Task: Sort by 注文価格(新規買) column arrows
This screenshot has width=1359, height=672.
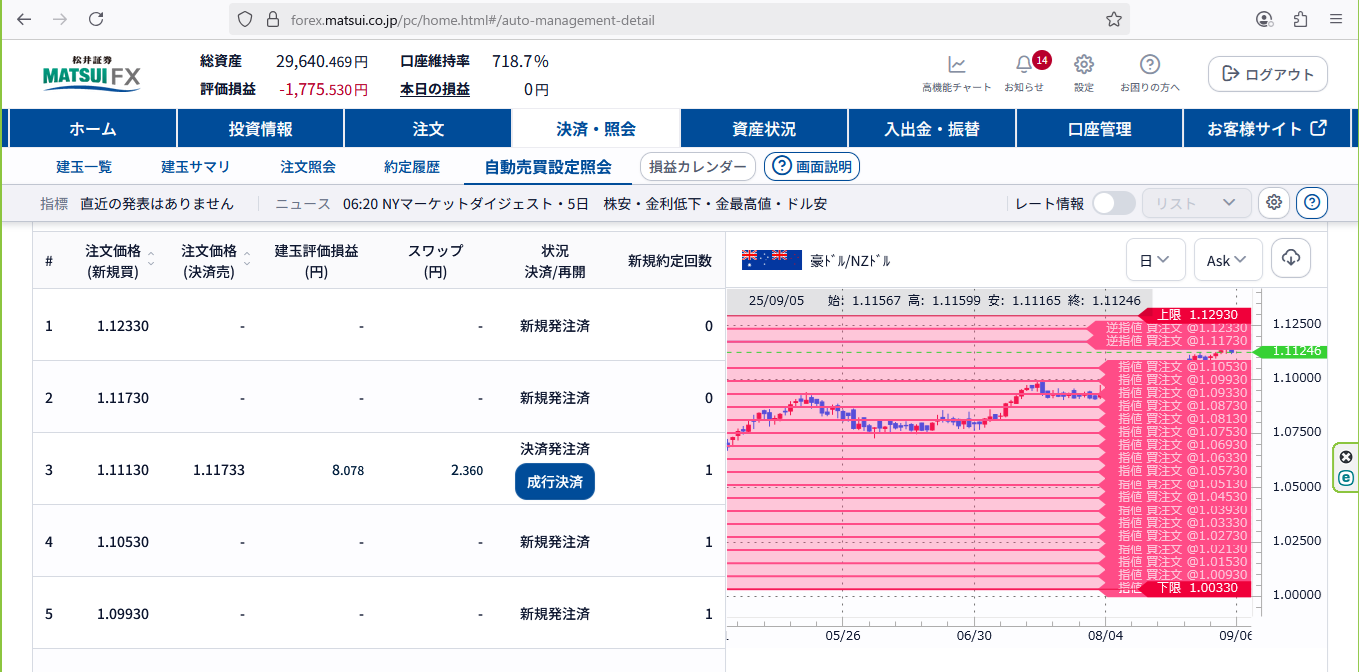Action: click(x=151, y=260)
